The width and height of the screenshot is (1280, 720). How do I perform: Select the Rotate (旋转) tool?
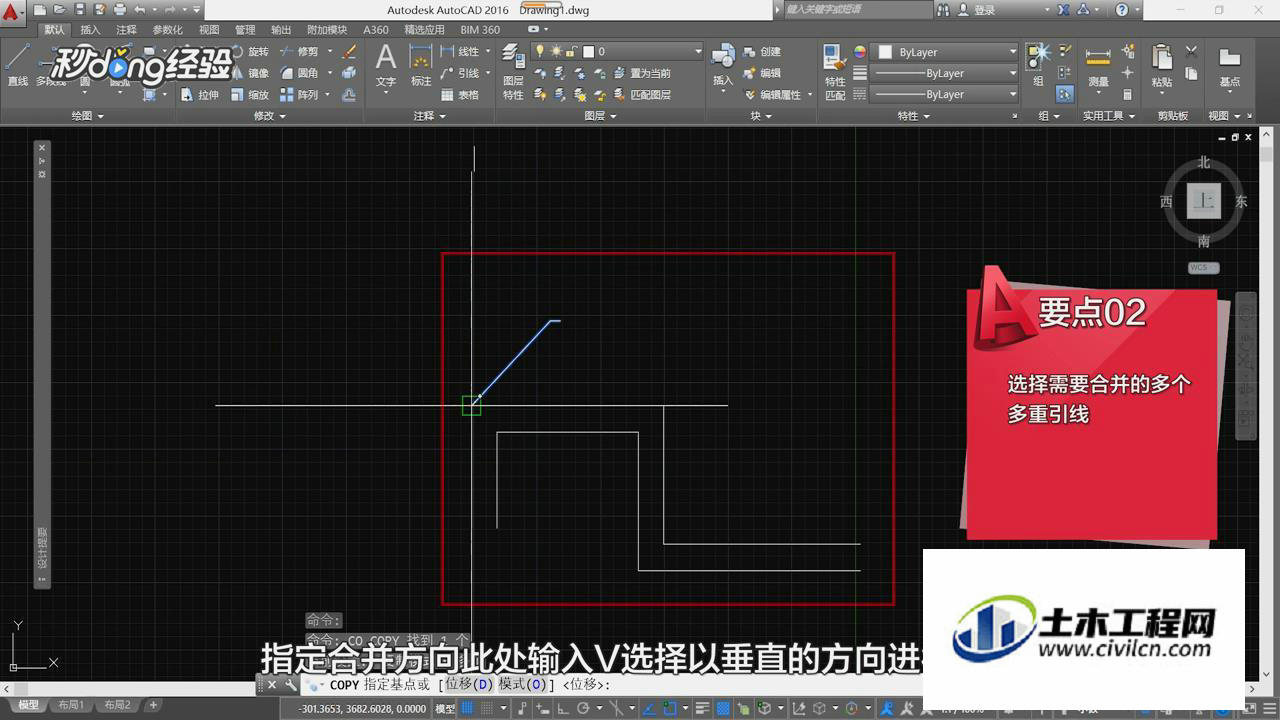coord(250,51)
